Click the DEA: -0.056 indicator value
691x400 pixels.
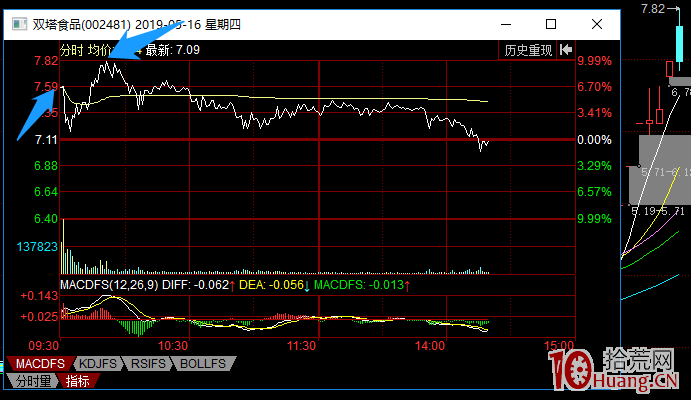pos(271,285)
